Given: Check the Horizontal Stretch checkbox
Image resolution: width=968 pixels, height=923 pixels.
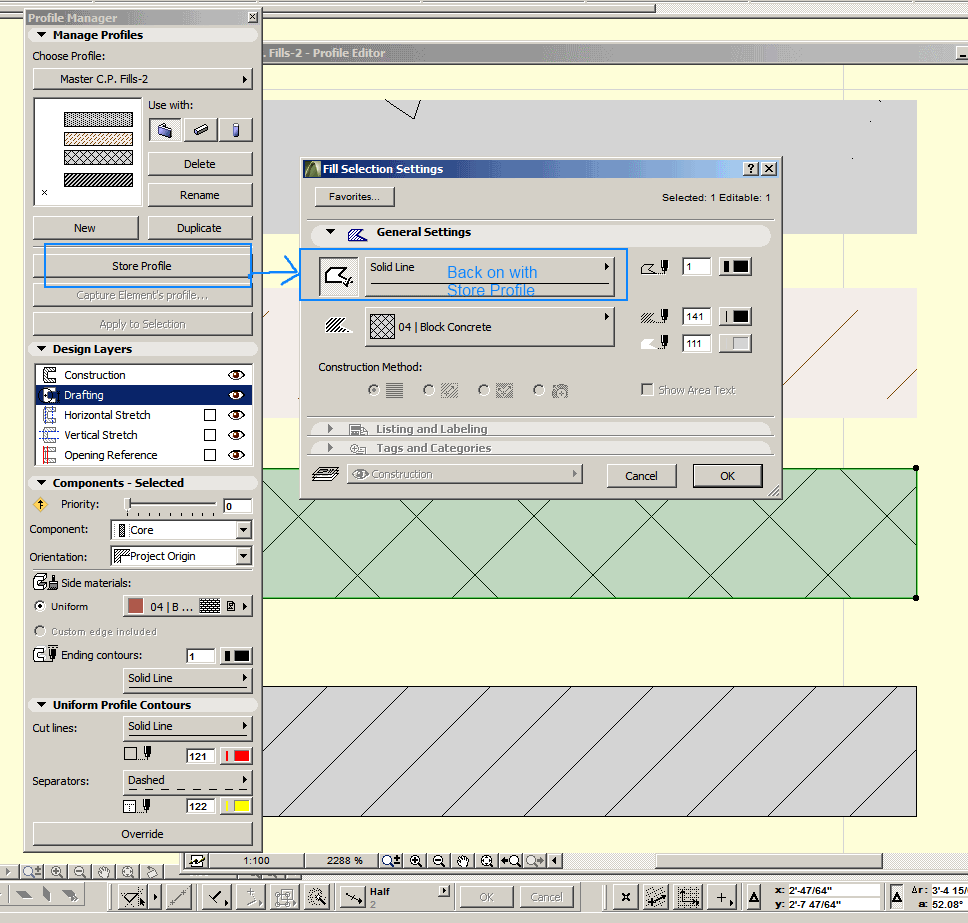Looking at the screenshot, I should pos(210,415).
